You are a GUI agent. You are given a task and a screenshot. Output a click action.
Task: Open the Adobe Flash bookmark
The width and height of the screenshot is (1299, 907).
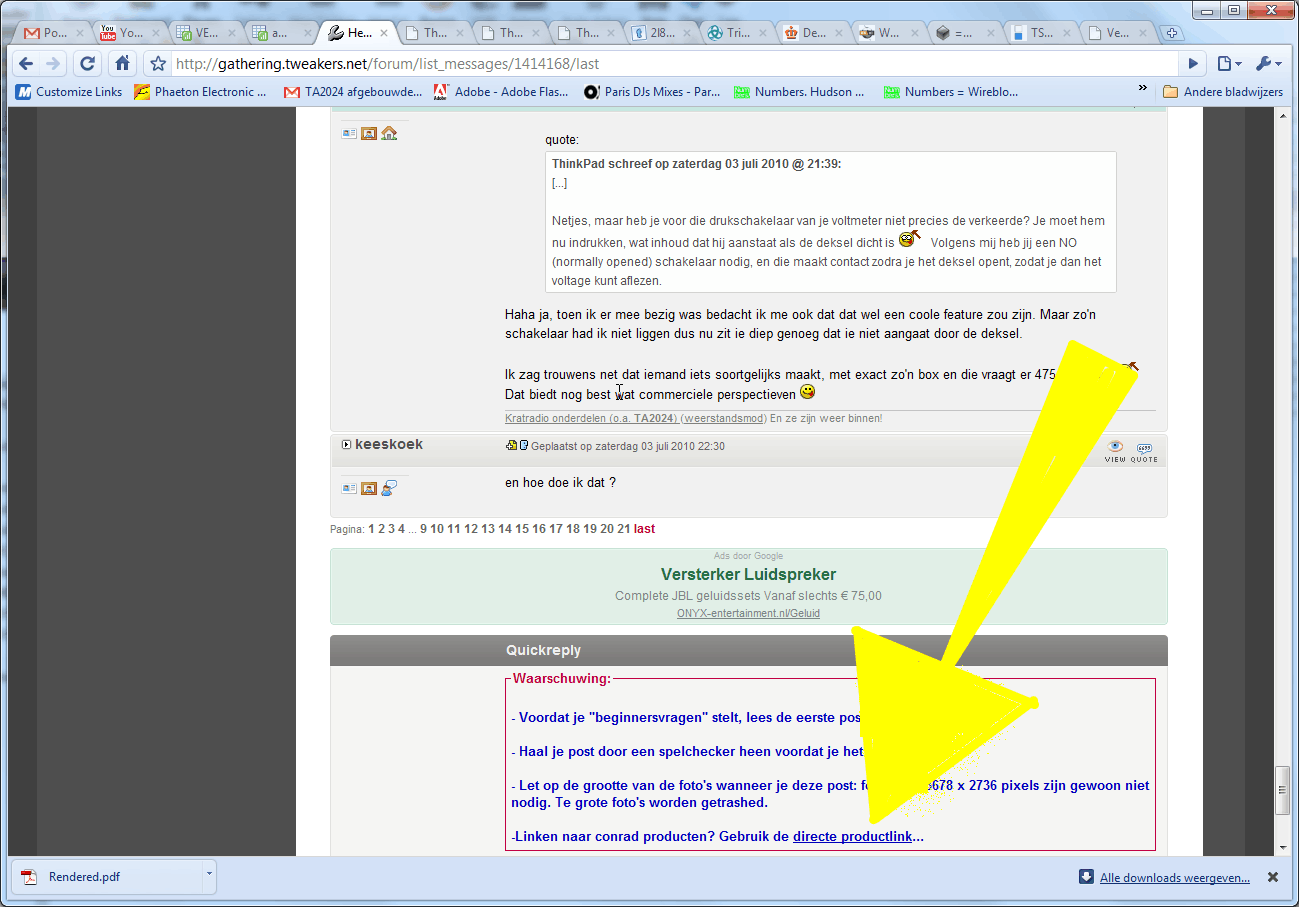(501, 92)
